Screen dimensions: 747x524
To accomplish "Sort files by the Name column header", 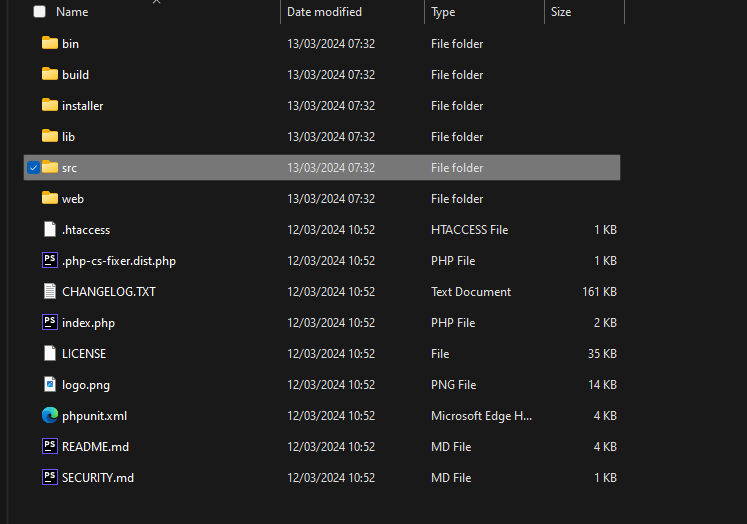I will [x=72, y=12].
